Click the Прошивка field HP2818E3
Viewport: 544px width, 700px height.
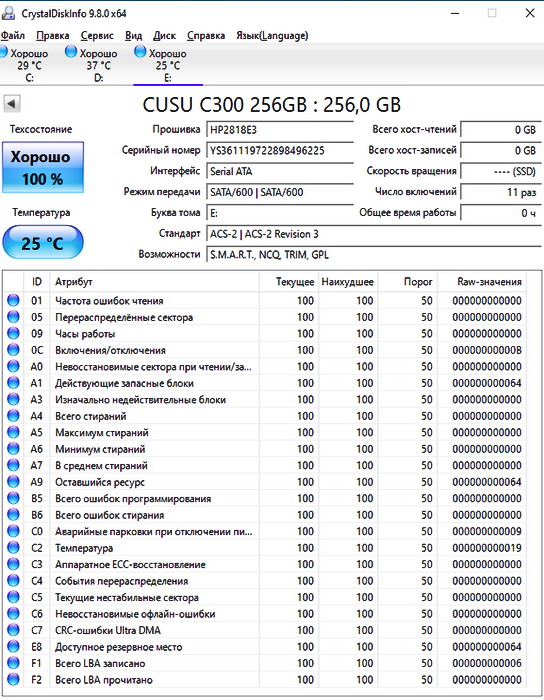click(x=280, y=130)
